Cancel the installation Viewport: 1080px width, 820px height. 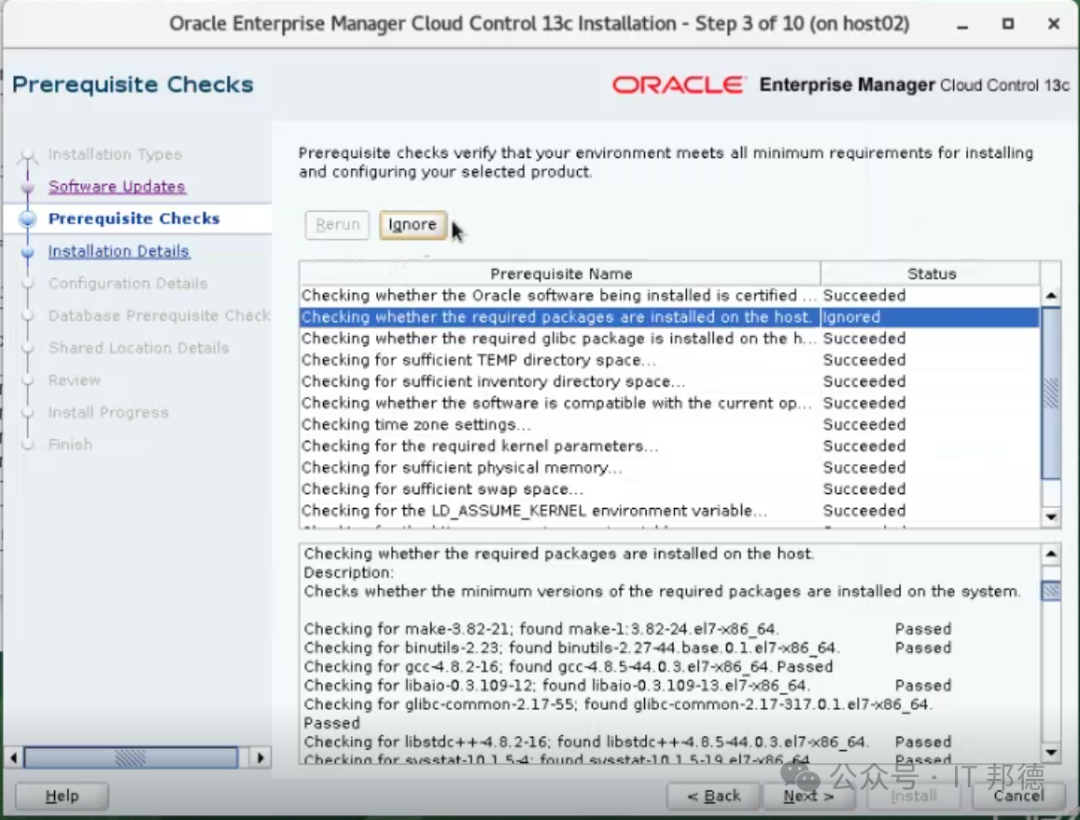[x=1019, y=796]
